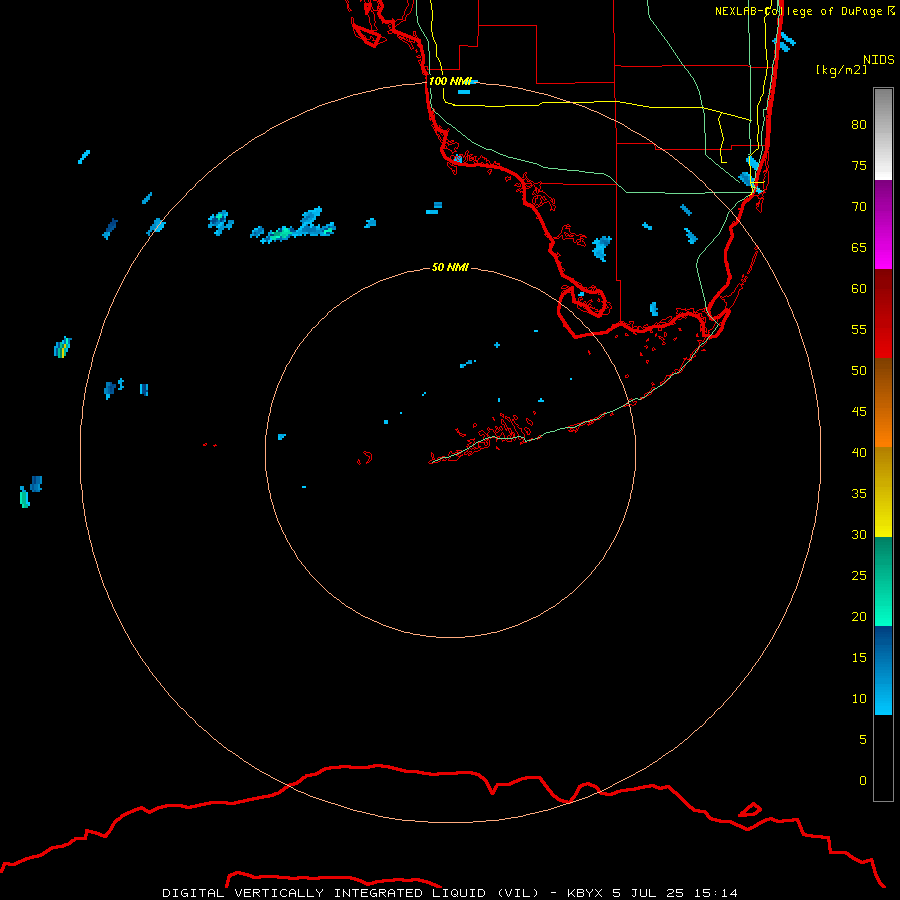Click the 50 value on the color scale
Viewport: 900px width, 900px height.
(x=859, y=371)
